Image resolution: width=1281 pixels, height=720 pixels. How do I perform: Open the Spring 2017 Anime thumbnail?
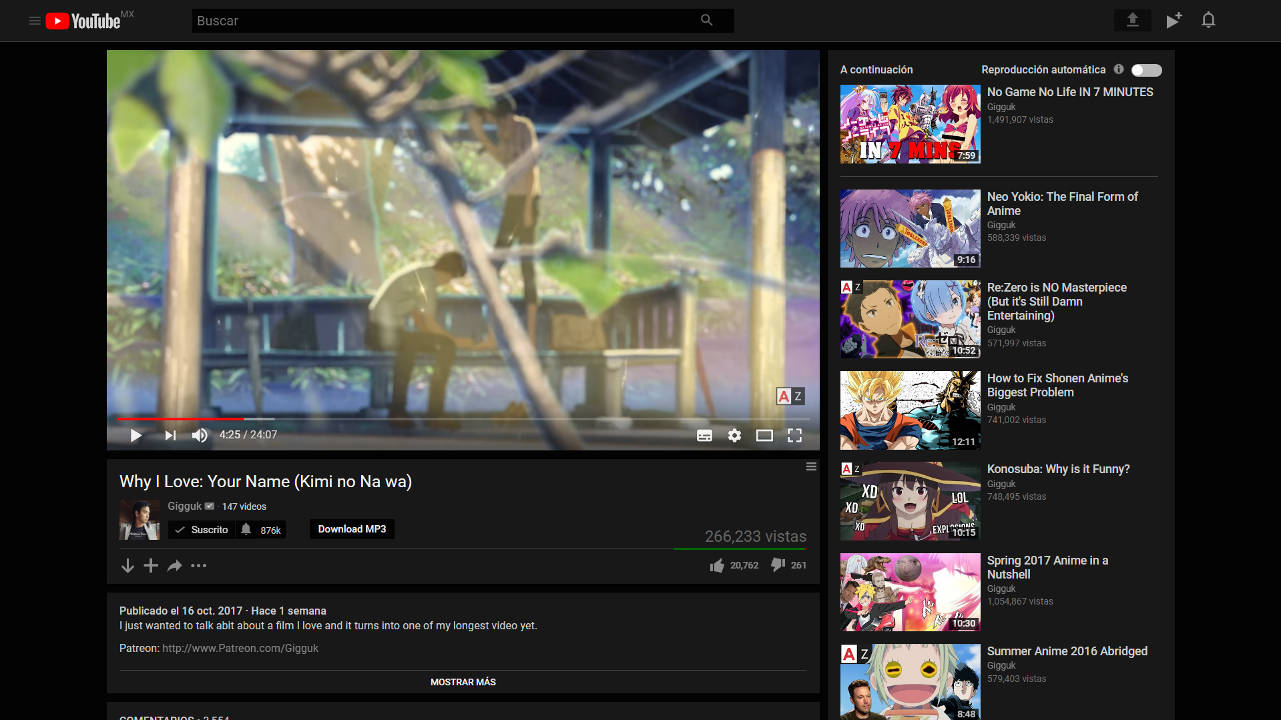[910, 592]
